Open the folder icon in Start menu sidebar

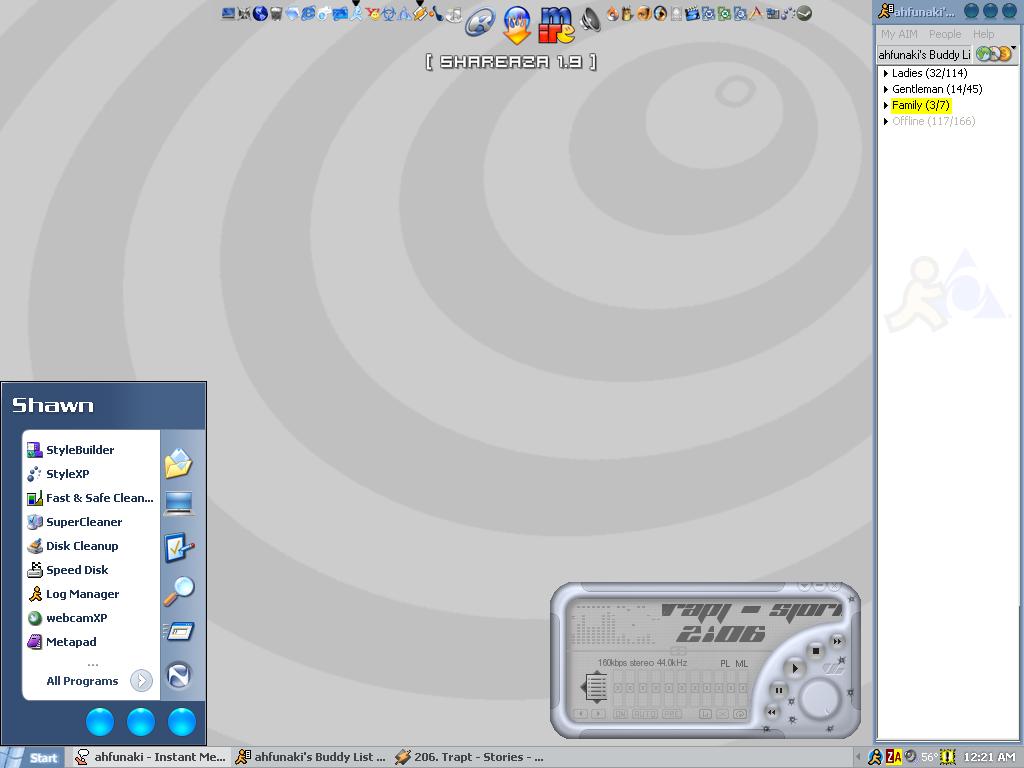[x=178, y=463]
